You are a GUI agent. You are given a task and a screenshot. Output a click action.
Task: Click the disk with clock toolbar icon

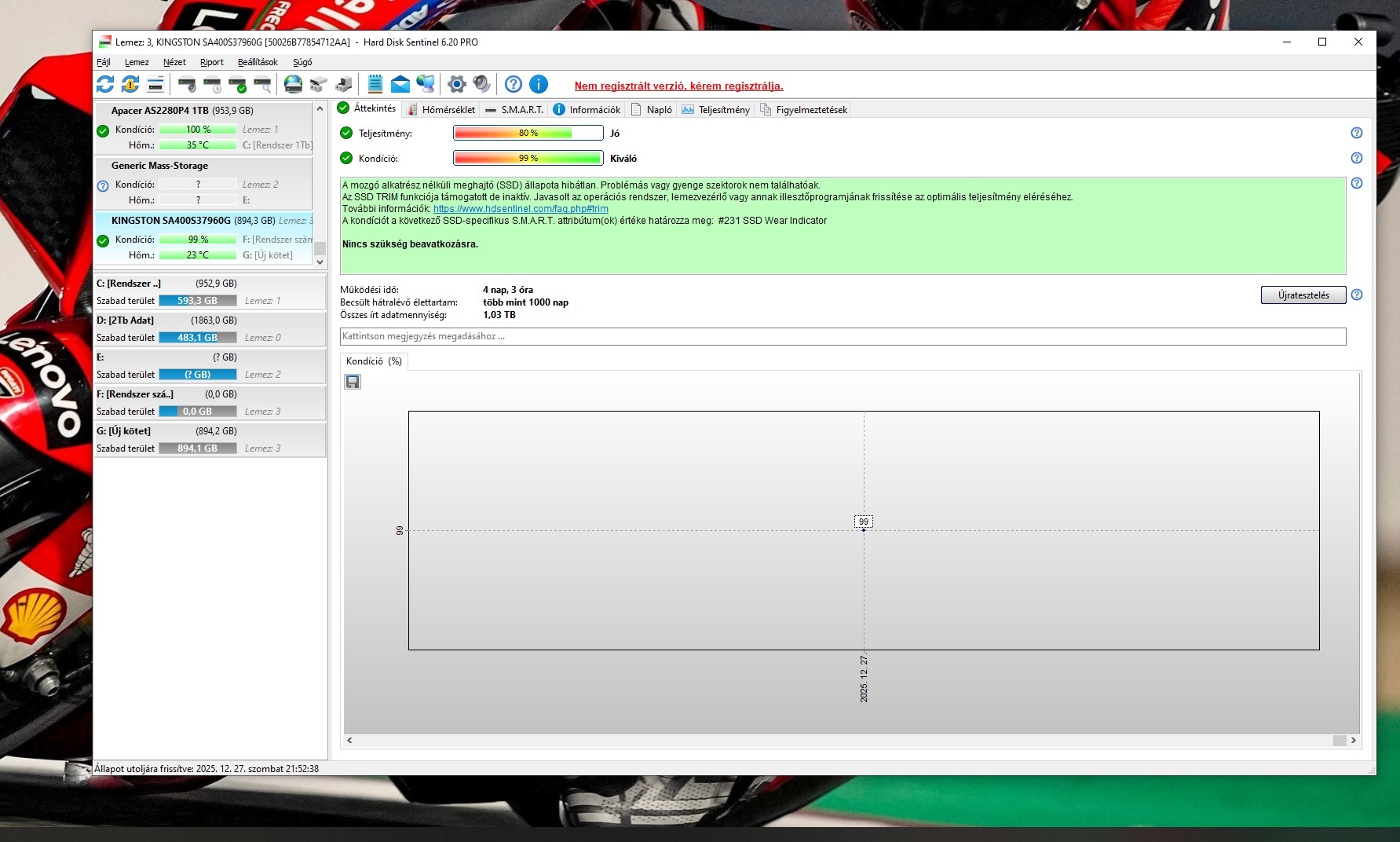(212, 84)
